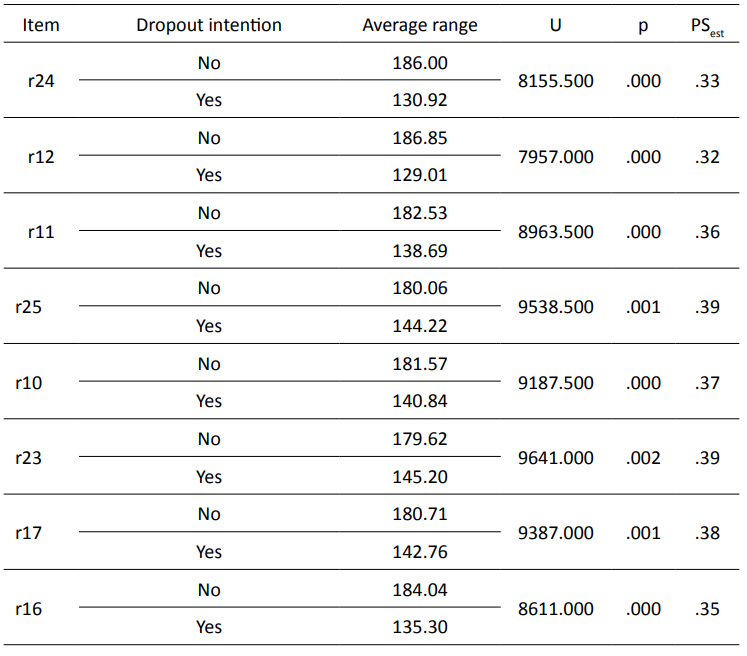Viewport: 747px width, 656px height.
Task: Select the "PS est" column header
Action: click(709, 26)
